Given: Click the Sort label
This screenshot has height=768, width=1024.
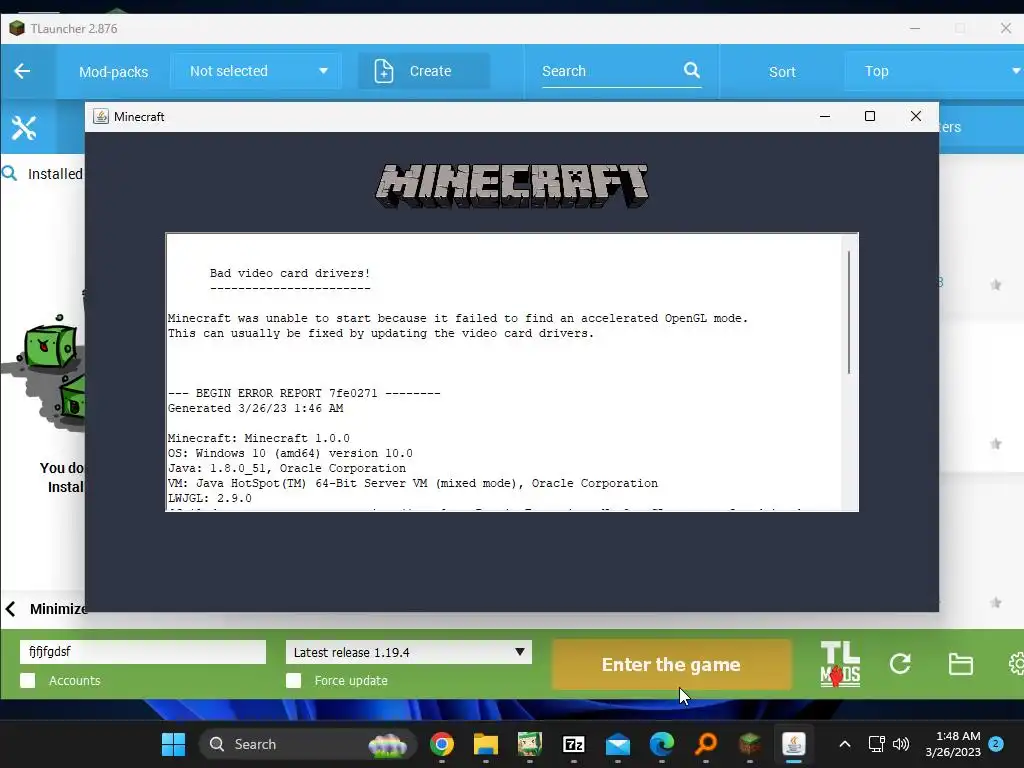Looking at the screenshot, I should tap(782, 72).
